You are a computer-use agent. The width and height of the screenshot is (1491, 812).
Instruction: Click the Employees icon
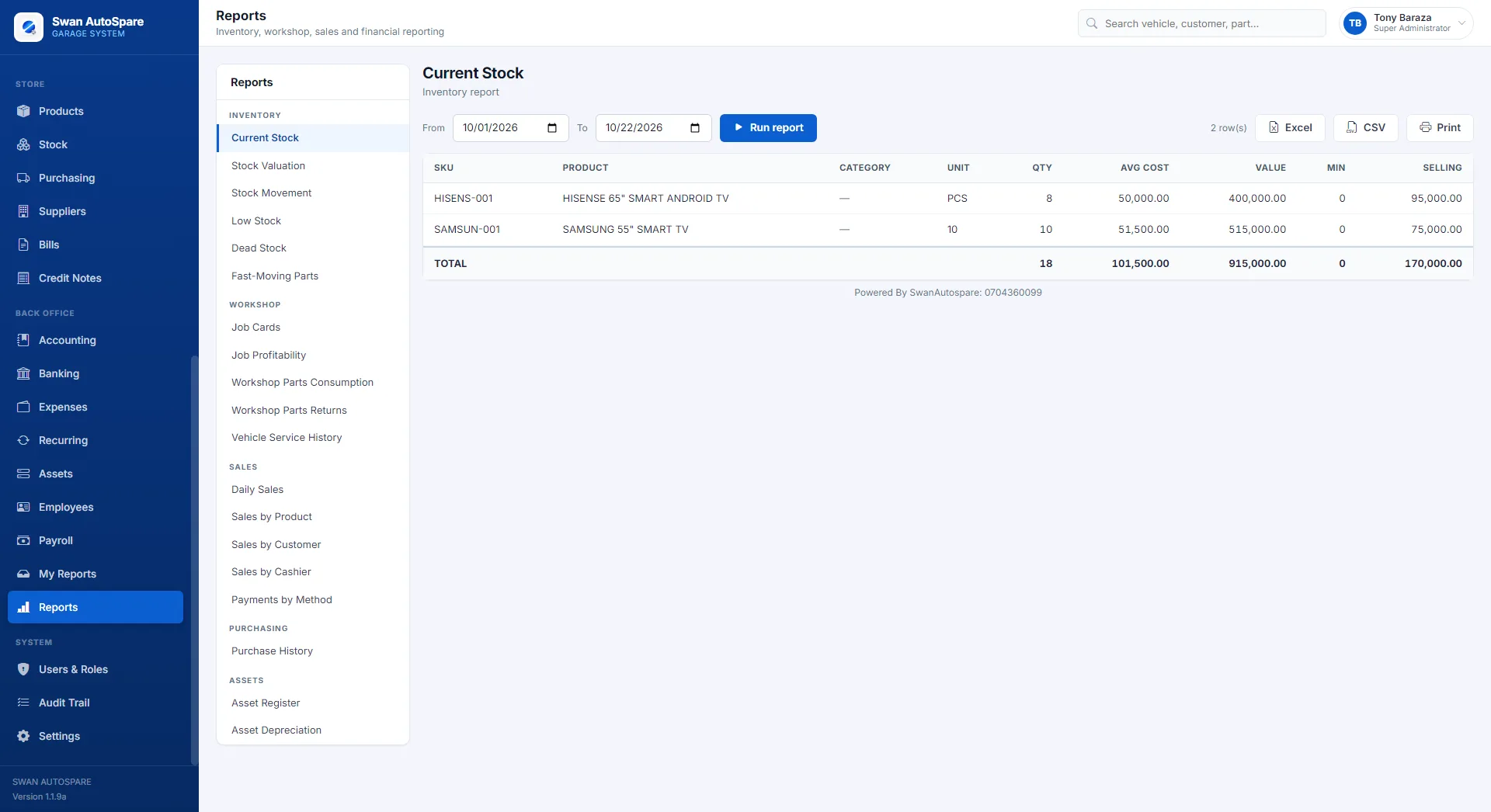(23, 507)
